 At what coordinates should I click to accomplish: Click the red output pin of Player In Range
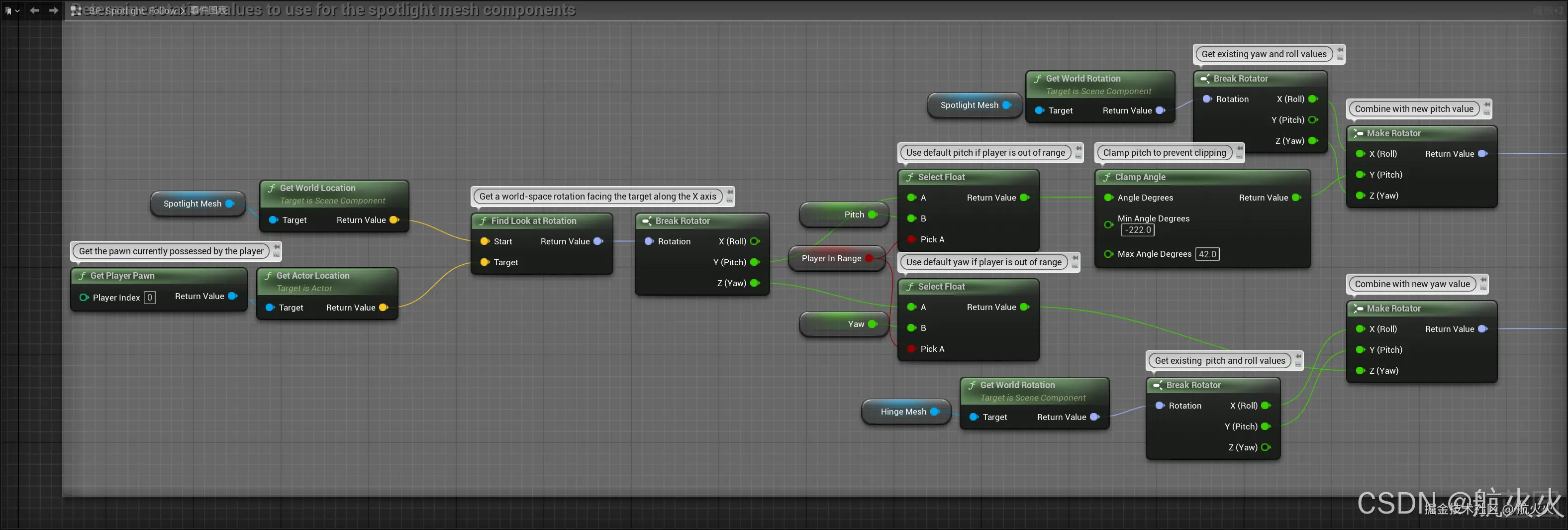coord(870,259)
